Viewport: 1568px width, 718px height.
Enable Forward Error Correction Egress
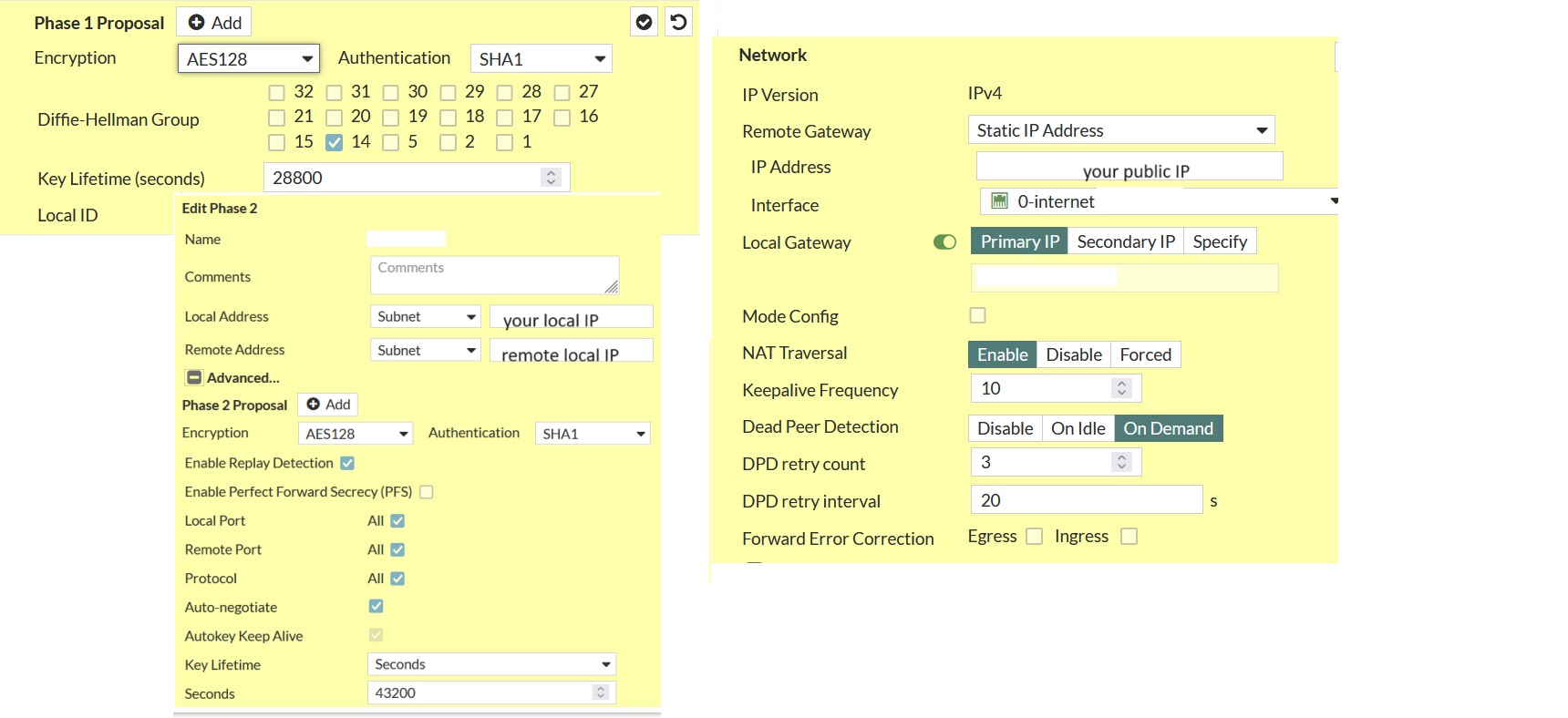click(1034, 537)
